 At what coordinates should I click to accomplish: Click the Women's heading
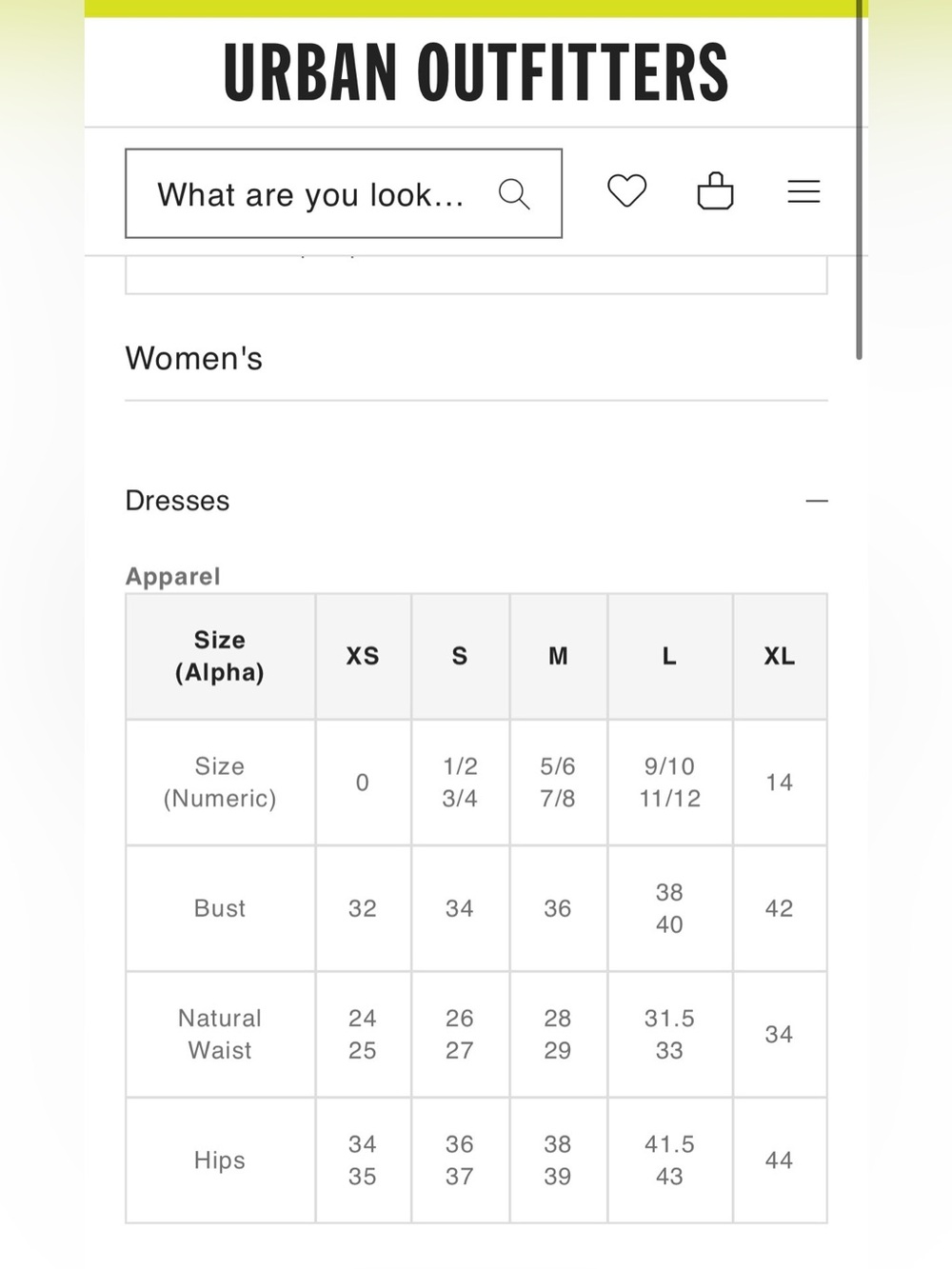point(194,359)
